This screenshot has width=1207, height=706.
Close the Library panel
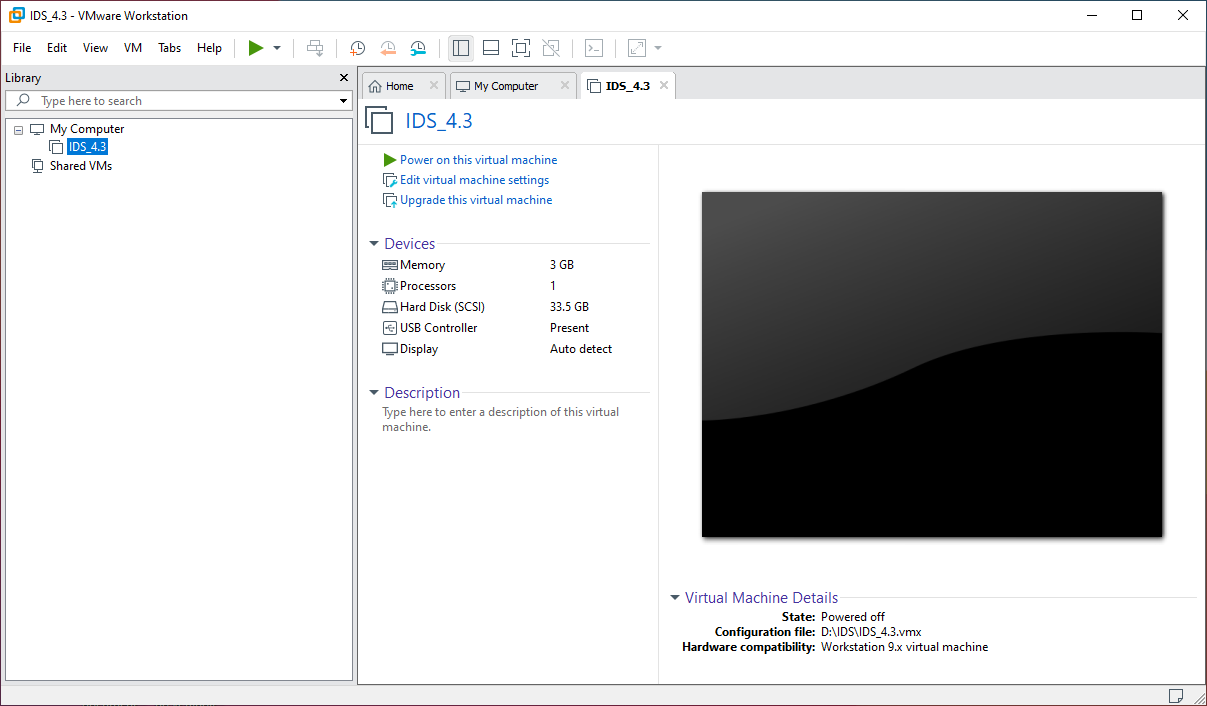[x=344, y=78]
